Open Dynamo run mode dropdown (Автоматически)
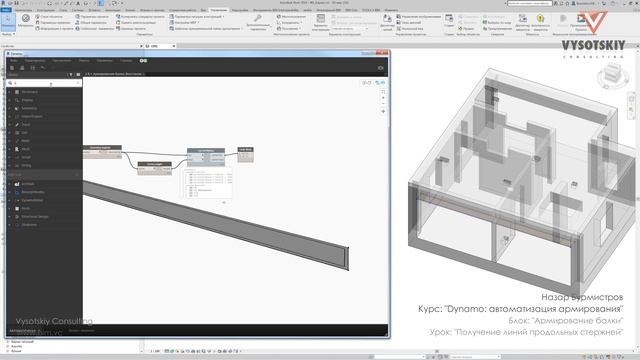The height and width of the screenshot is (360, 640). tap(24, 330)
